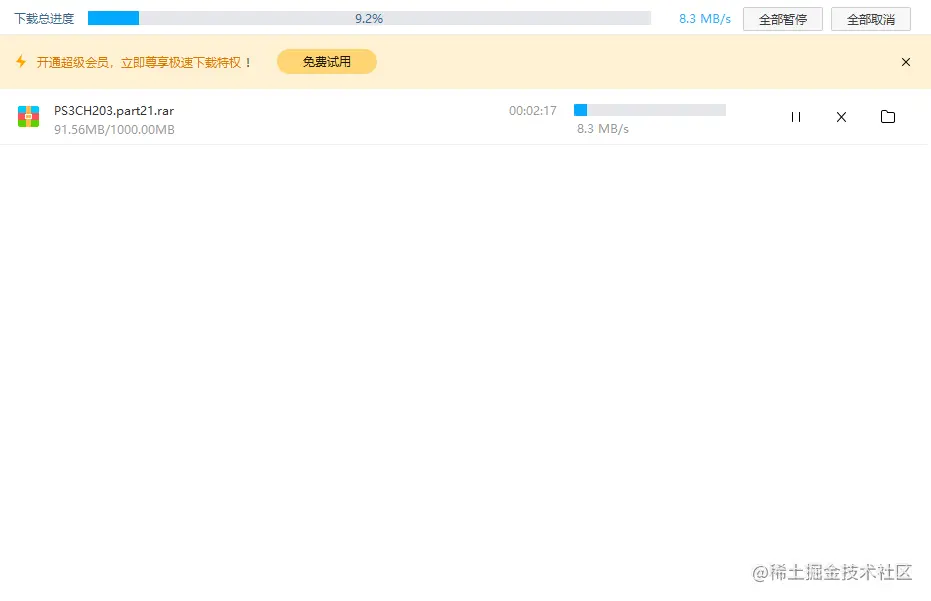Click the remaining time 00:02:17

click(x=533, y=110)
